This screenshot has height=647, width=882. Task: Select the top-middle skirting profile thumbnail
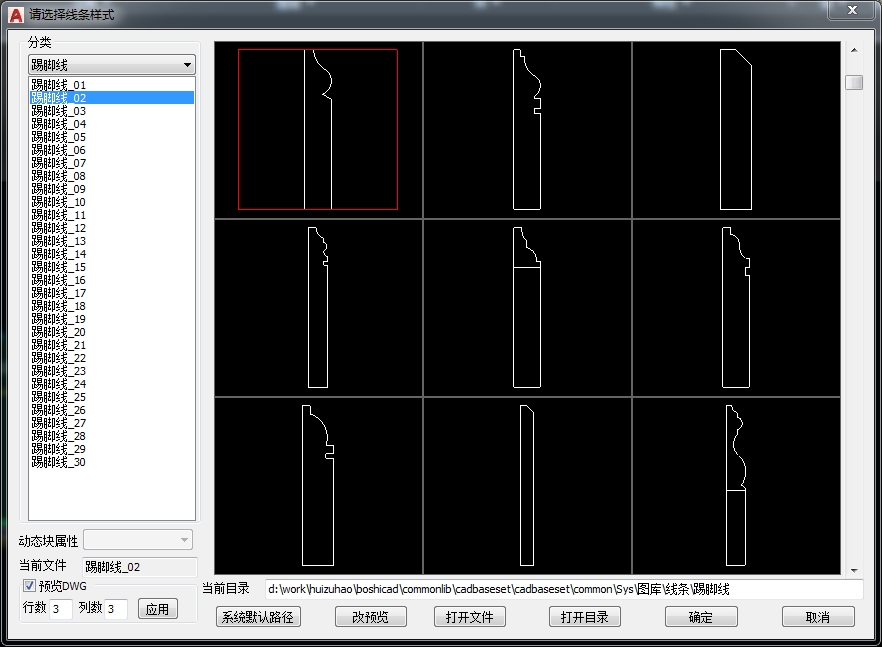[x=527, y=129]
